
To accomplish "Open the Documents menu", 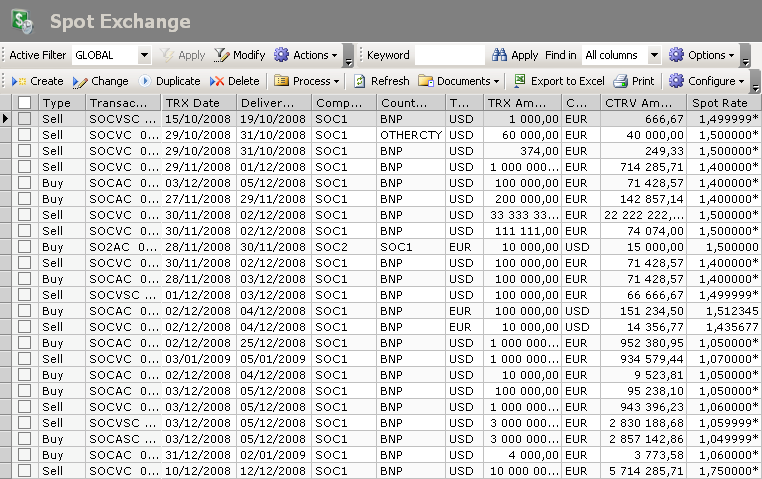I will (458, 81).
